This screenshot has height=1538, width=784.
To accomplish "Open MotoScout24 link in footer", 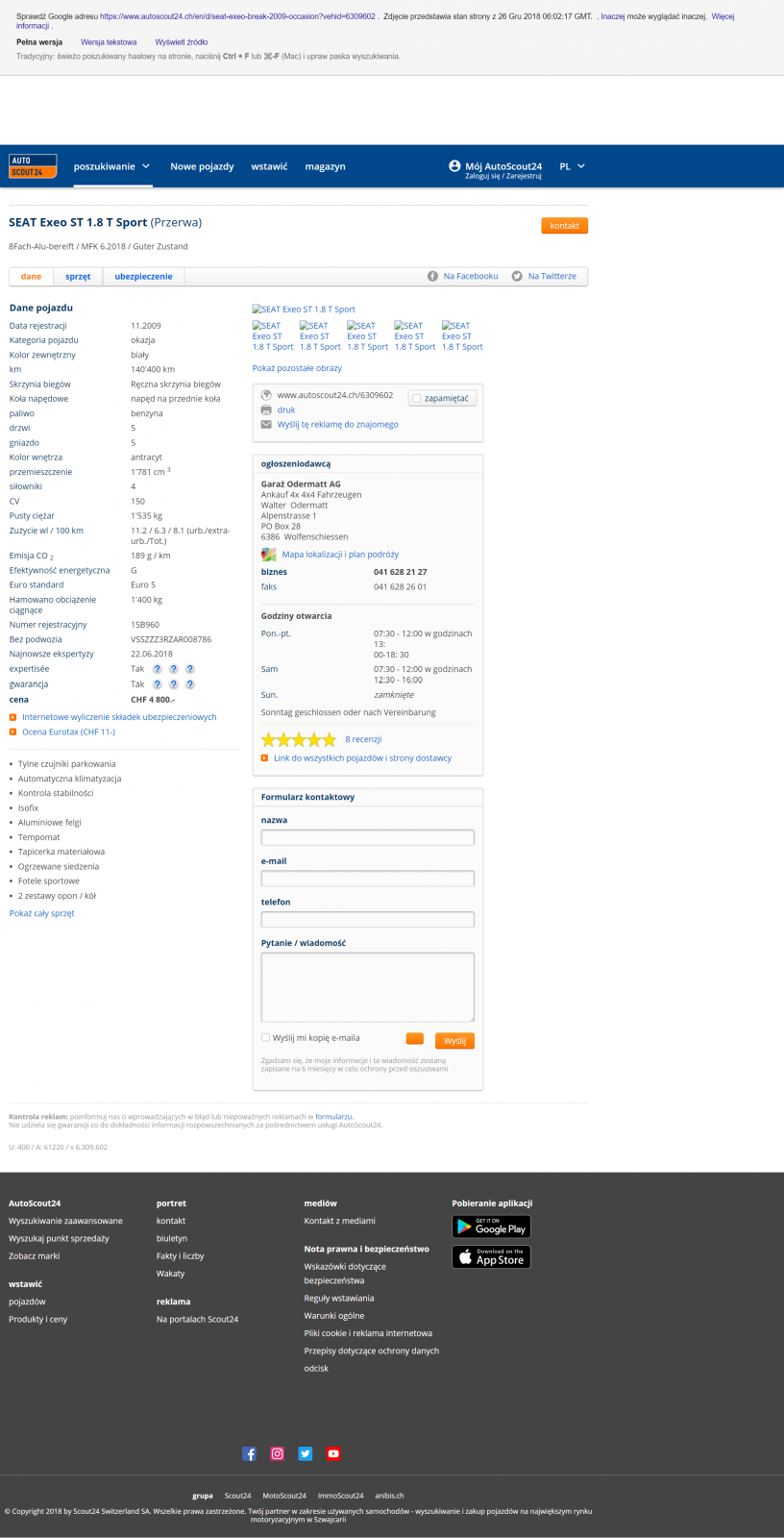I will pos(284,1496).
